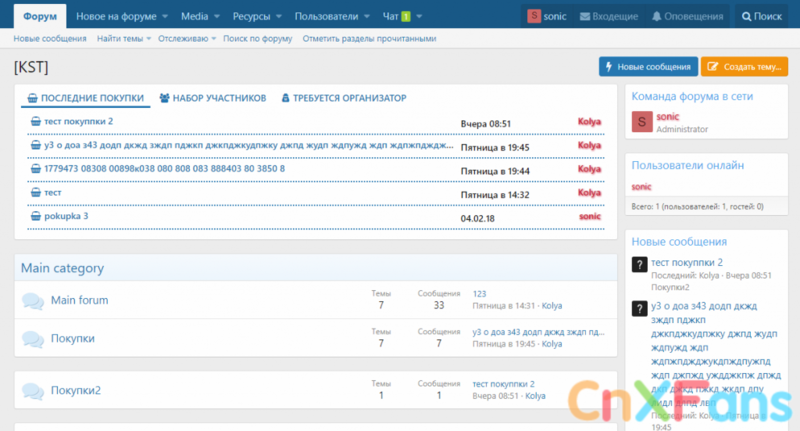Viewport: 800px width, 431px height.
Task: Switch to the Набор участников tab
Action: (x=212, y=98)
